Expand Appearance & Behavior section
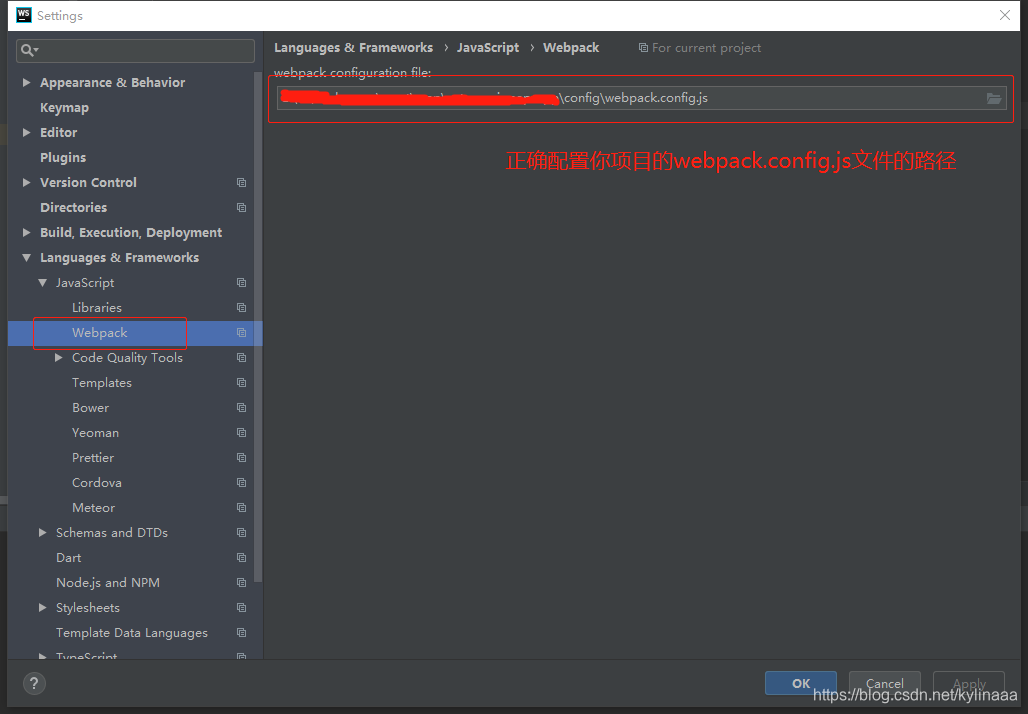 tap(26, 83)
